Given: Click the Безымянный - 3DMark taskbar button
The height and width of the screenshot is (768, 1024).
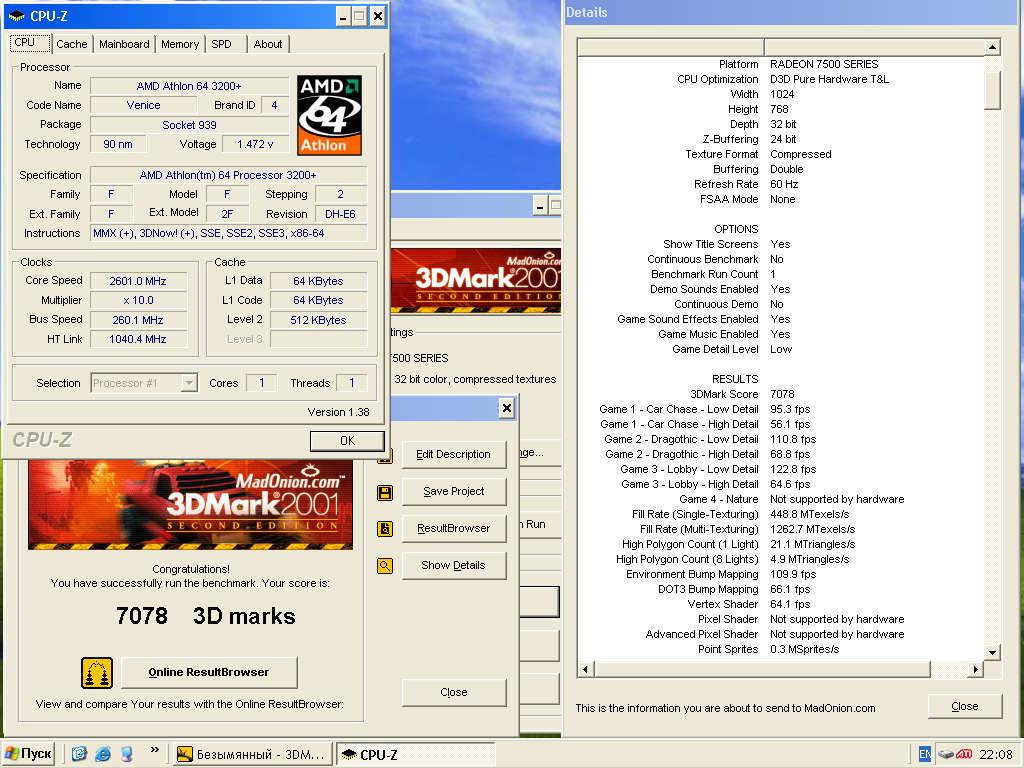Looking at the screenshot, I should pos(251,754).
